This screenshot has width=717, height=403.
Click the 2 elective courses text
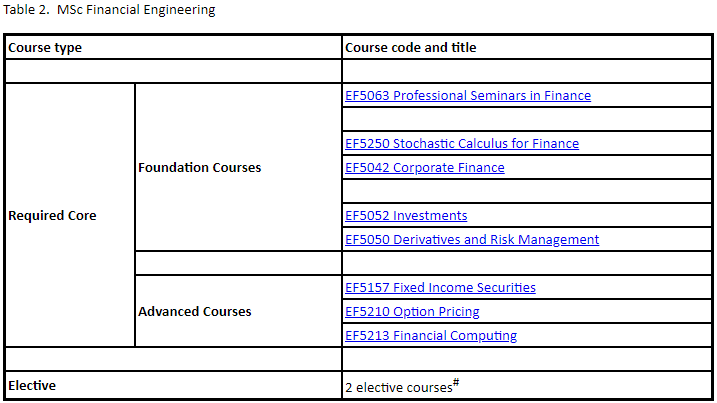coord(399,388)
